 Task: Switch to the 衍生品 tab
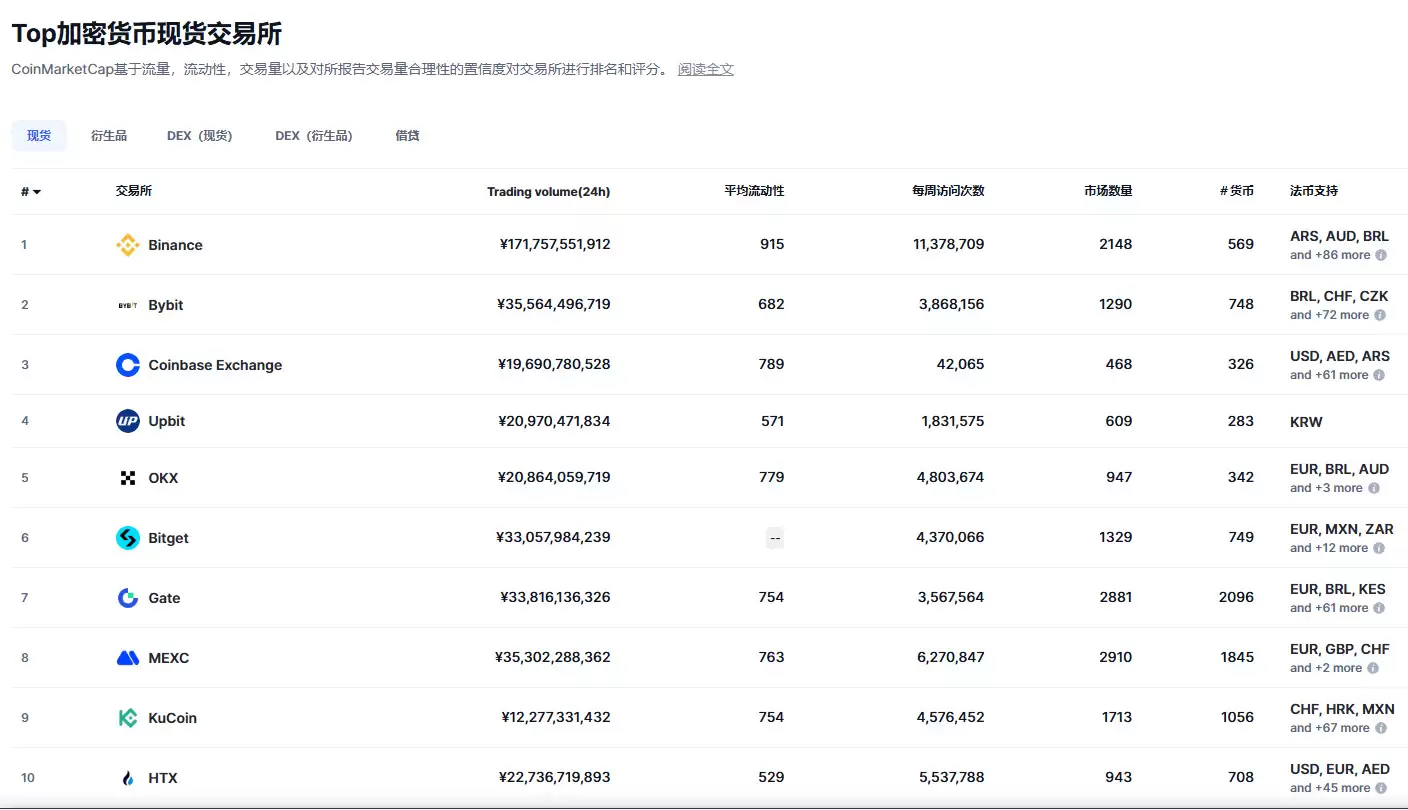(x=109, y=136)
